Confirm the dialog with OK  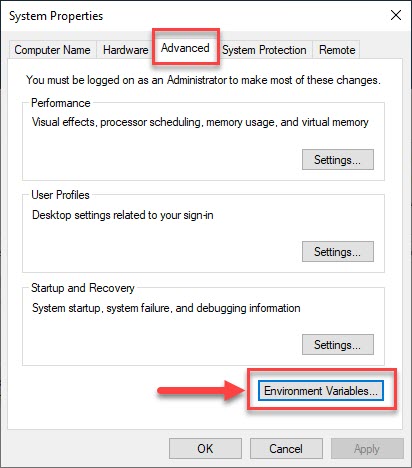(205, 449)
